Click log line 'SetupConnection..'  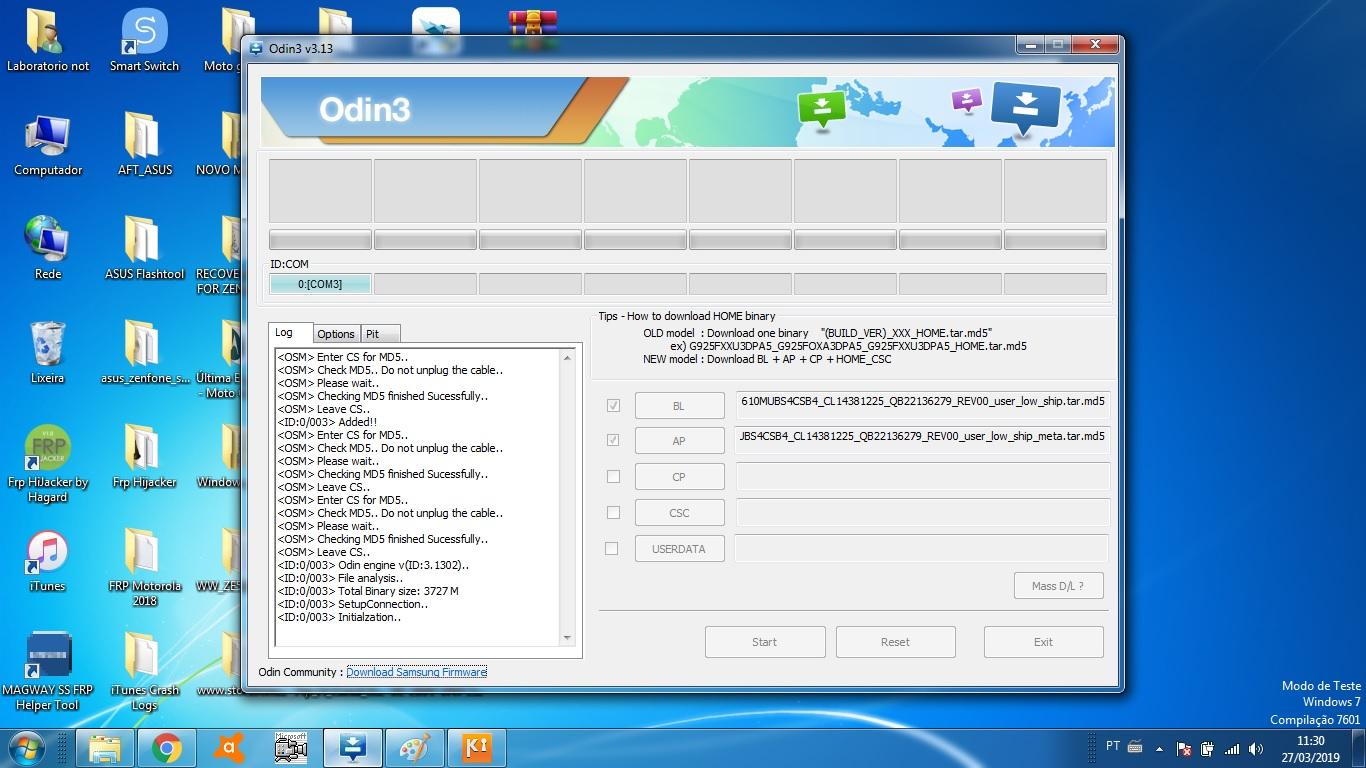click(353, 604)
